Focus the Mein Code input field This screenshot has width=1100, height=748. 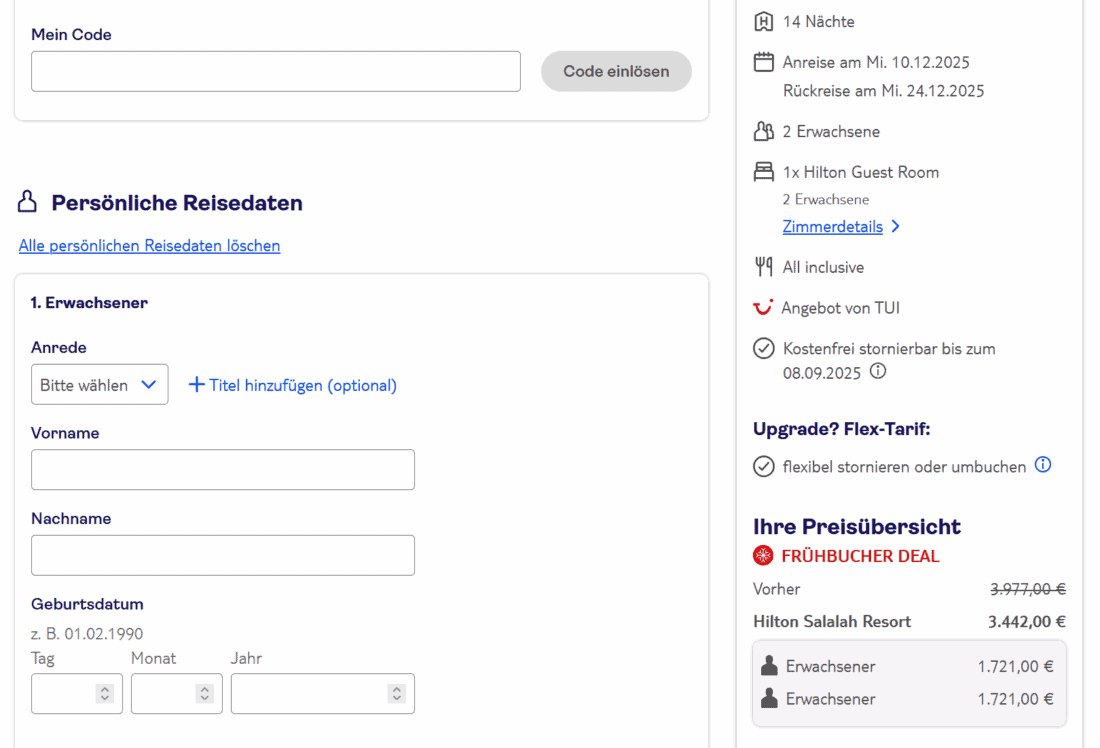coord(275,72)
